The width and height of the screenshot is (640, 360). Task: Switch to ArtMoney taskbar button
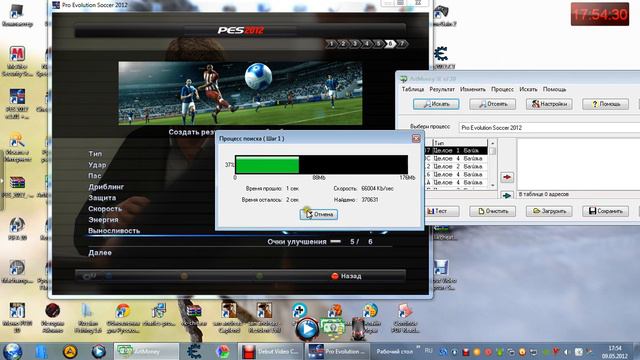point(146,351)
